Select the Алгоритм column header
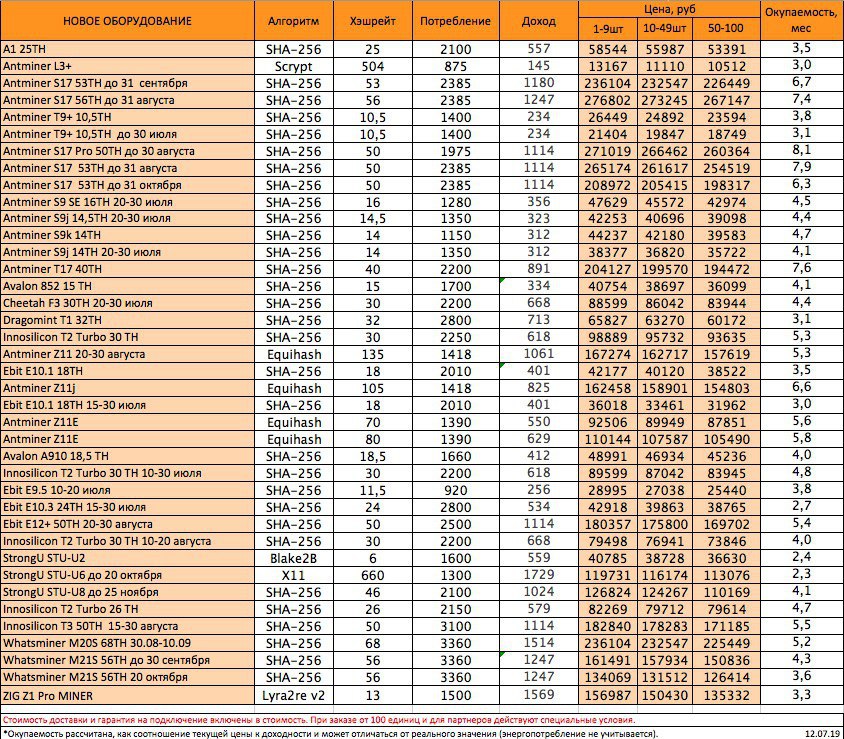This screenshot has width=844, height=739. [x=293, y=21]
